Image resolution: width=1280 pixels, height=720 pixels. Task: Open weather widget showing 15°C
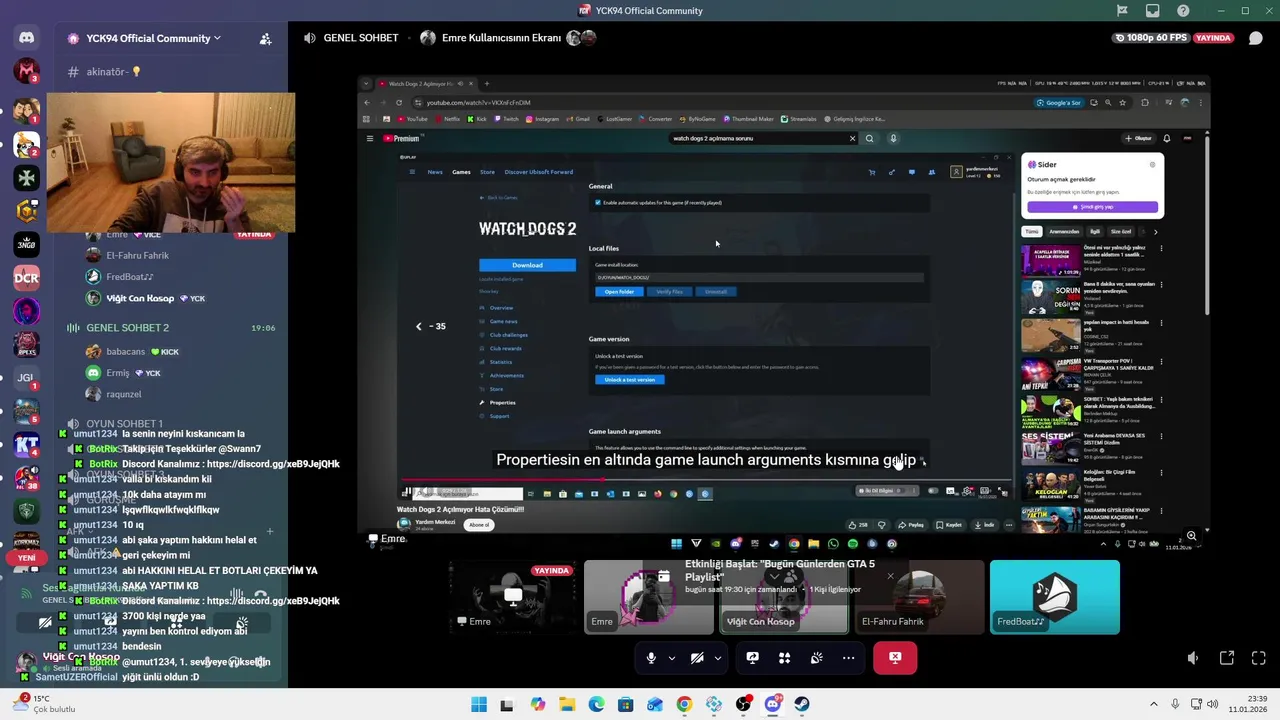(45, 704)
